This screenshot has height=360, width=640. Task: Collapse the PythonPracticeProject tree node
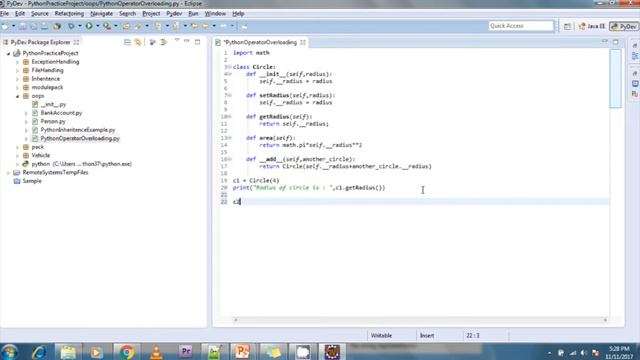pos(8,53)
